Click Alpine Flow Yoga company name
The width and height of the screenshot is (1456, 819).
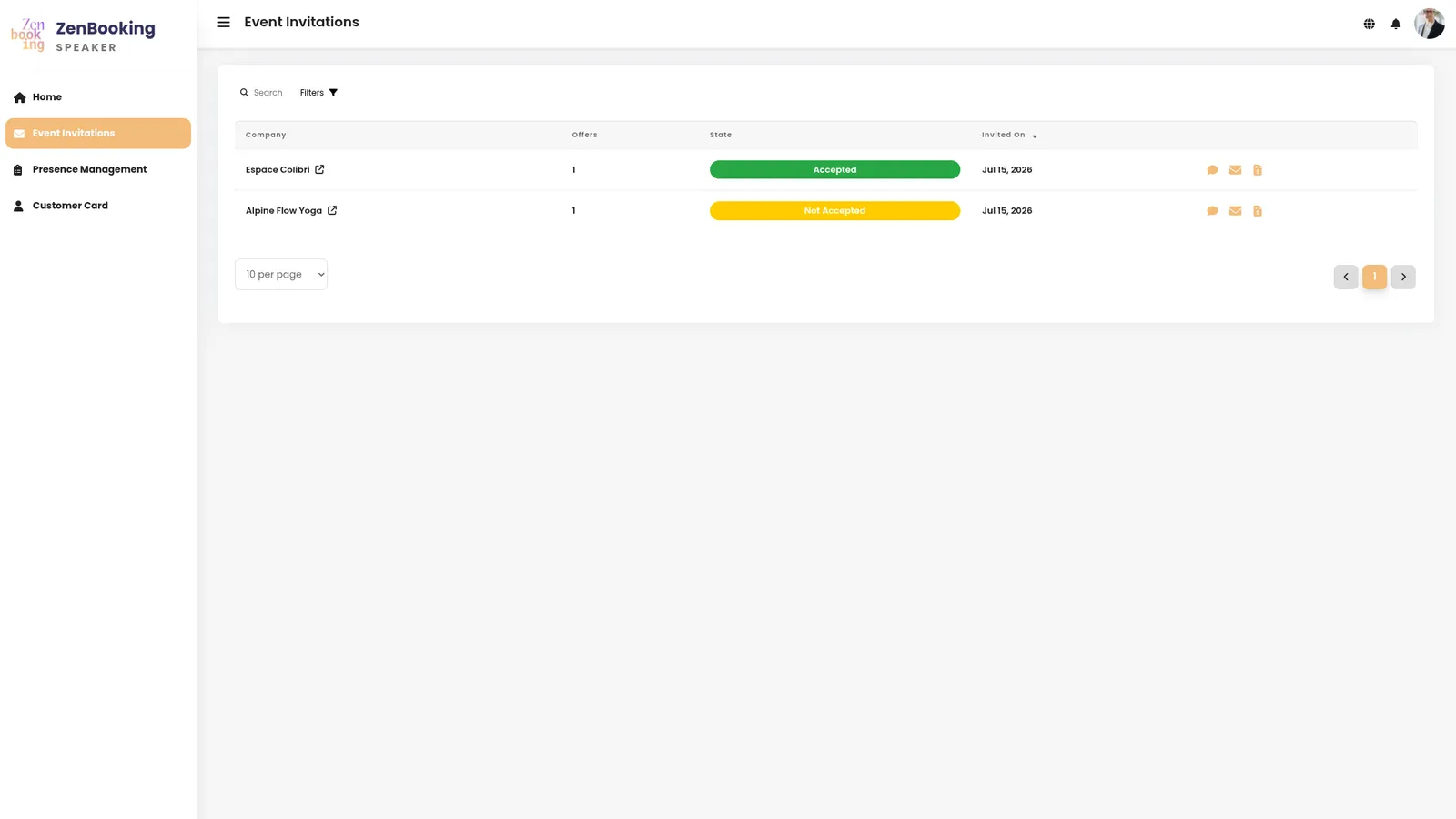(284, 211)
